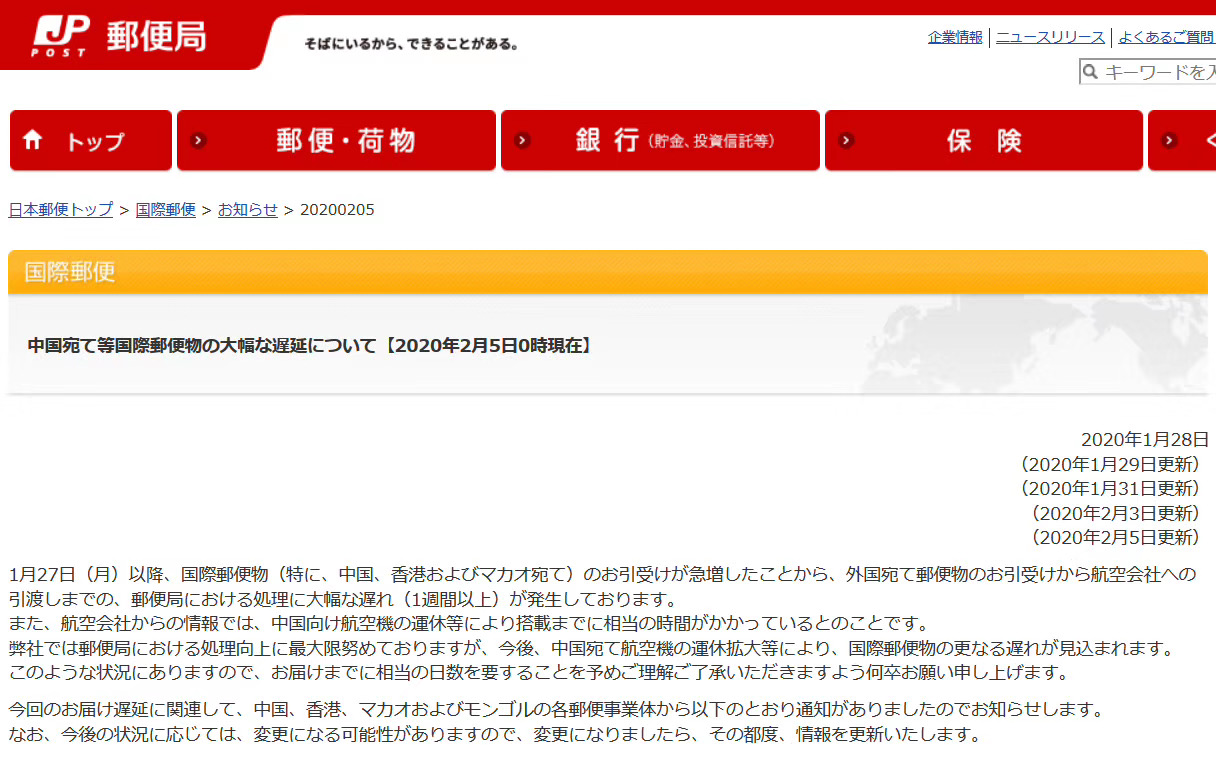Open the JP POST 郵便局 logo

tap(120, 37)
